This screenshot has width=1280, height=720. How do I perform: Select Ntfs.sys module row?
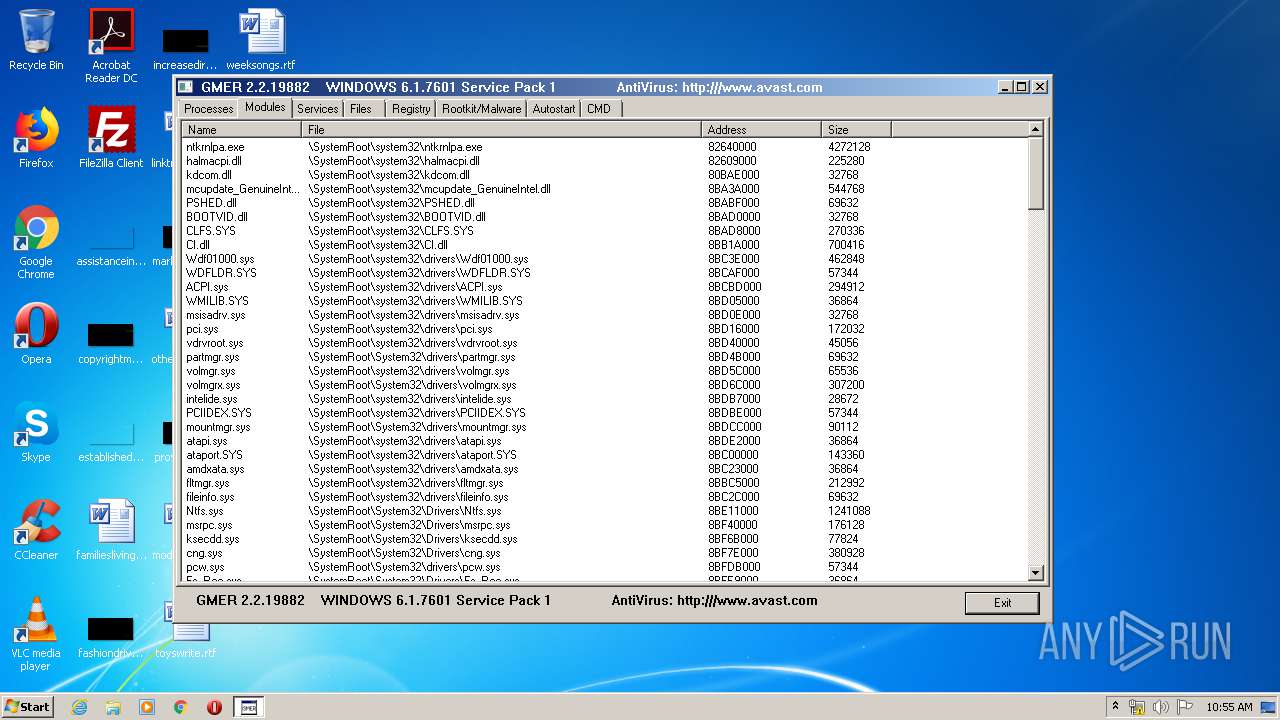point(606,511)
